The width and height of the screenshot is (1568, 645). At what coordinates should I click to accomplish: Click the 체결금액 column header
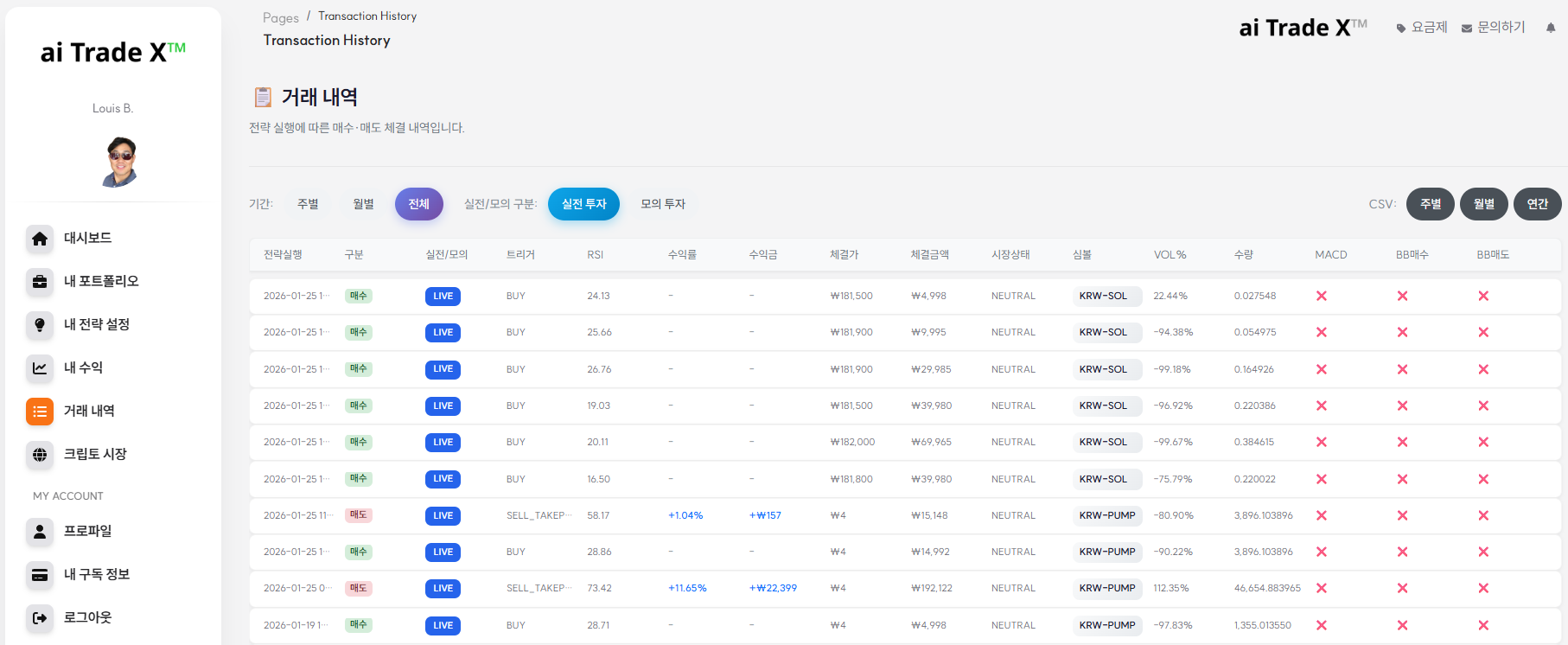coord(930,255)
